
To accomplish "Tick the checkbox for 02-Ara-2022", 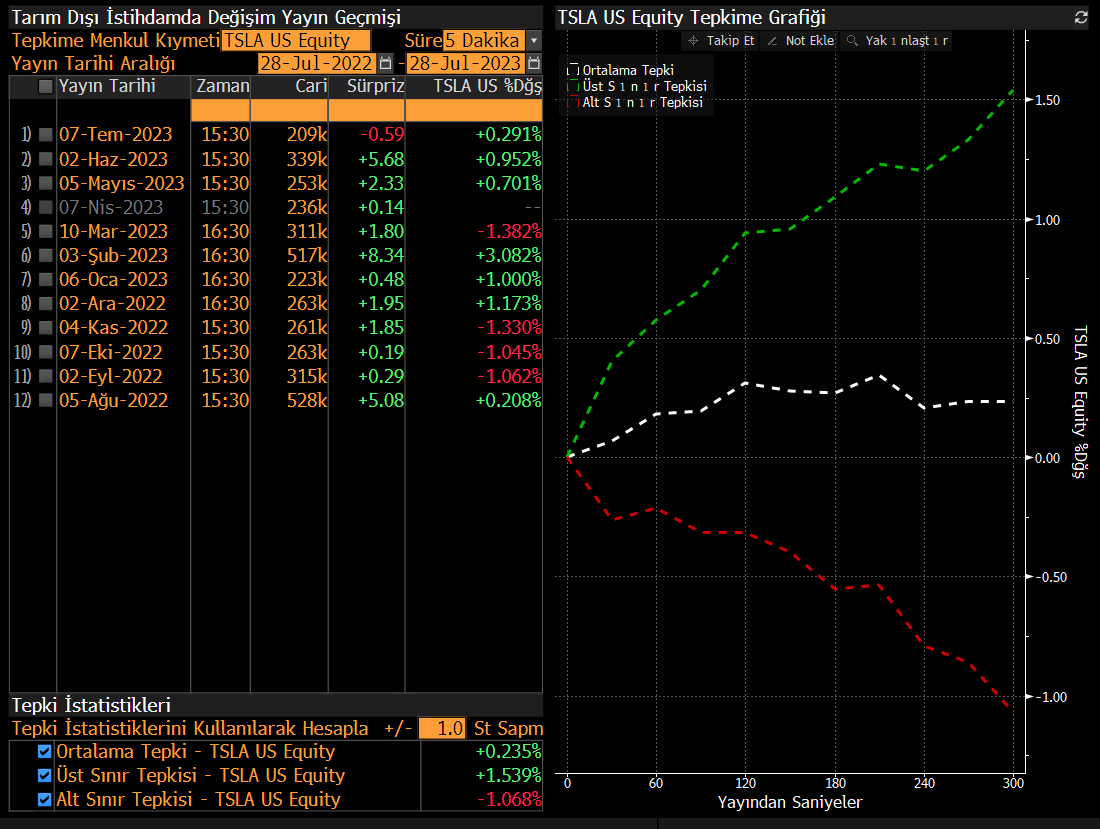I will [46, 303].
